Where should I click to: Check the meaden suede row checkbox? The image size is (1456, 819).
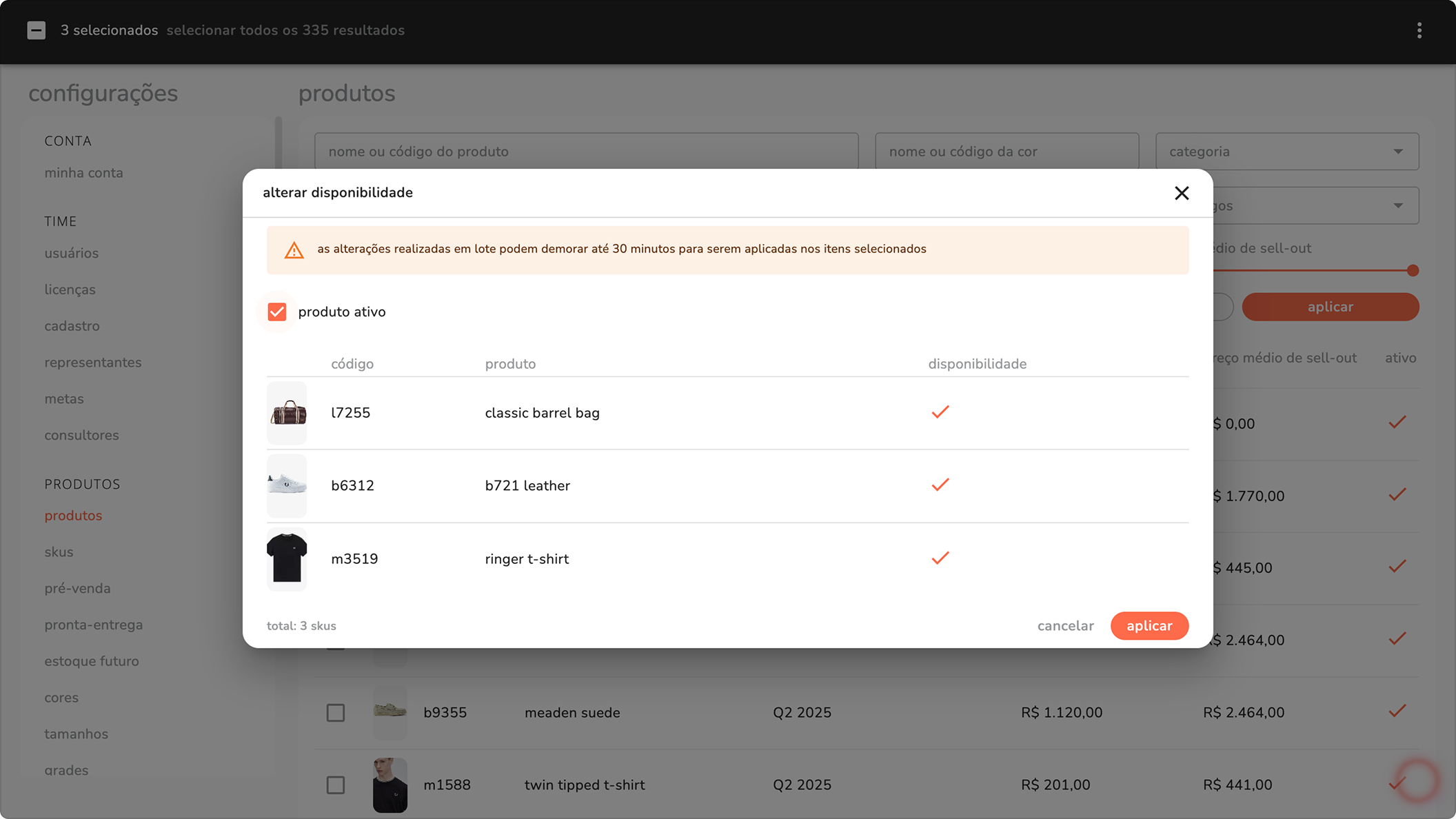(336, 713)
